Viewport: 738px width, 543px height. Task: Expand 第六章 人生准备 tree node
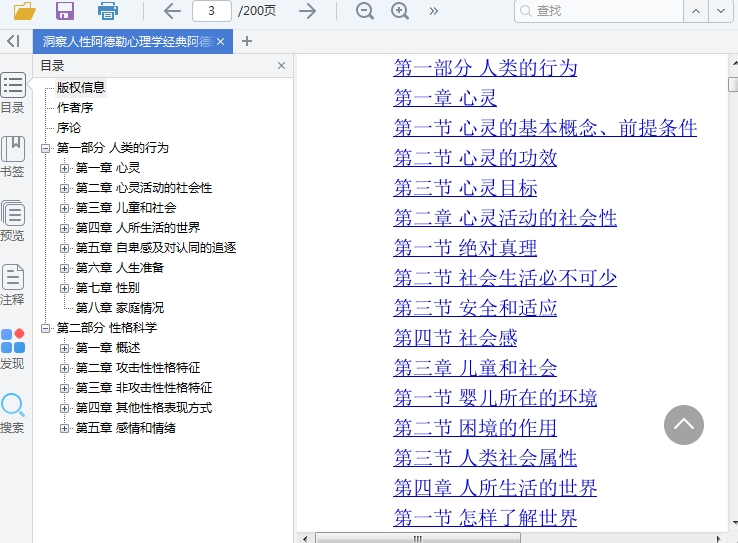pyautogui.click(x=64, y=268)
